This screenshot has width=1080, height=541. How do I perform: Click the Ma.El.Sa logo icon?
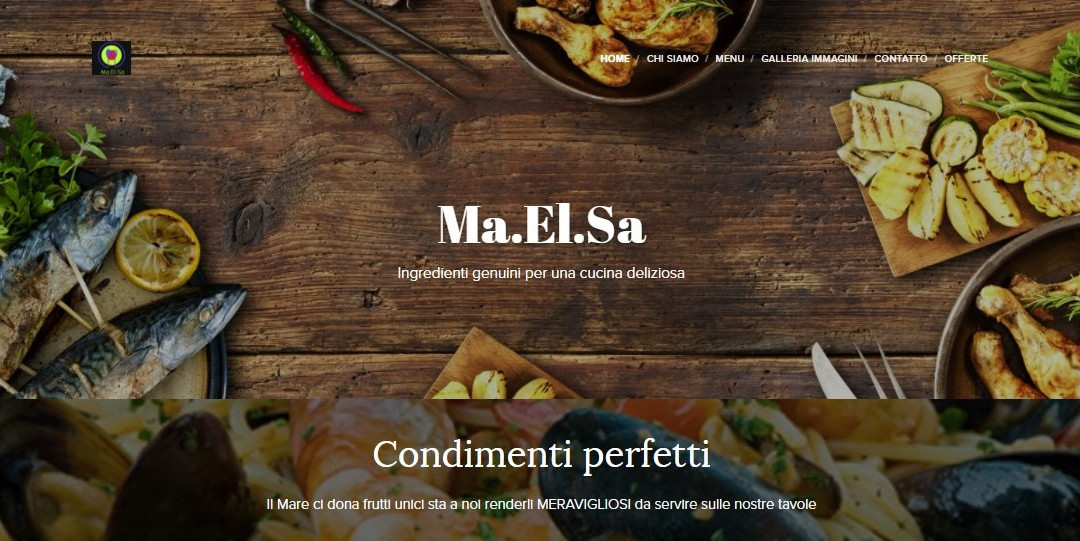[111, 58]
